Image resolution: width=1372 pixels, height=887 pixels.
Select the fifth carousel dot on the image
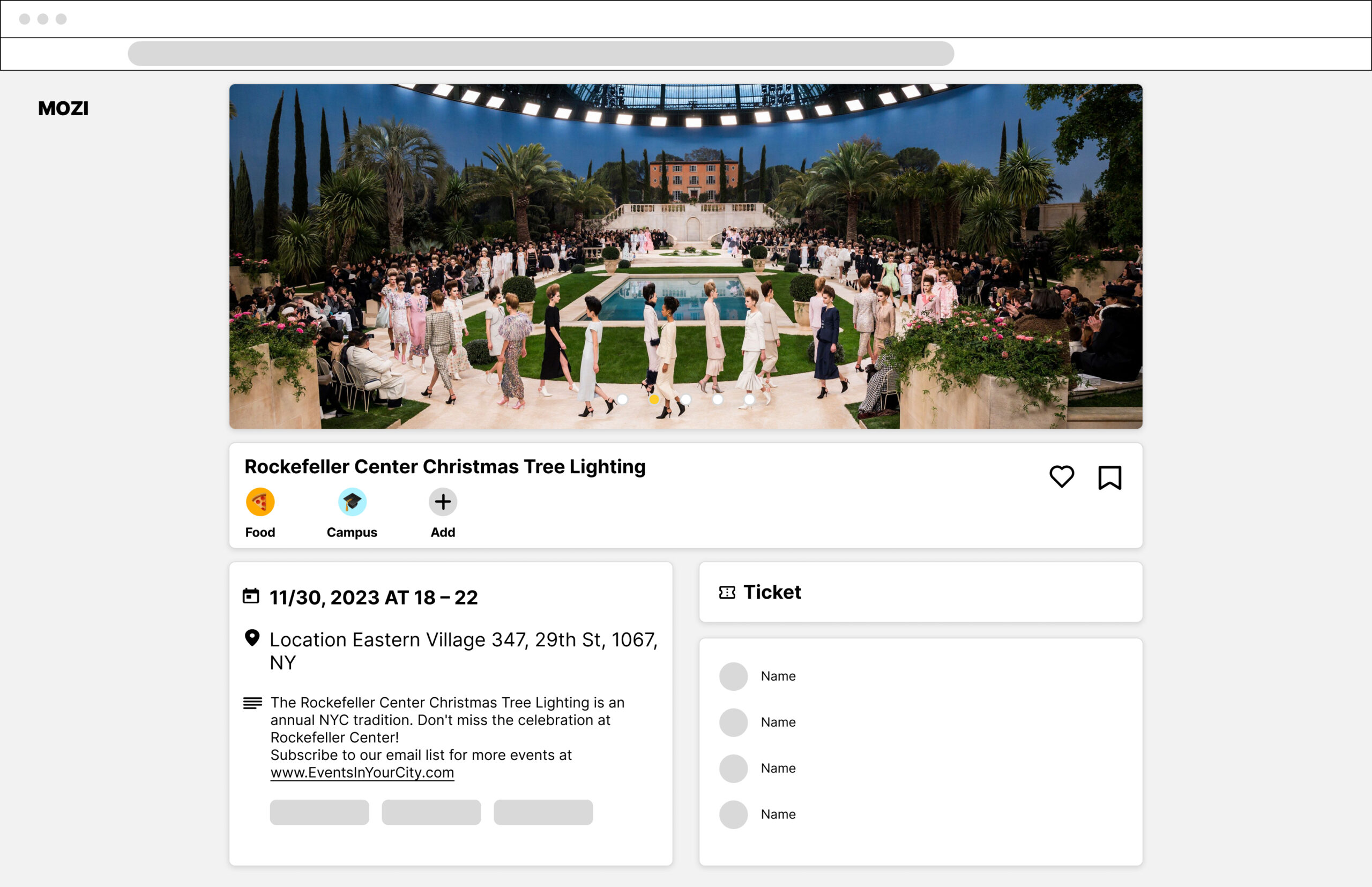pyautogui.click(x=749, y=399)
